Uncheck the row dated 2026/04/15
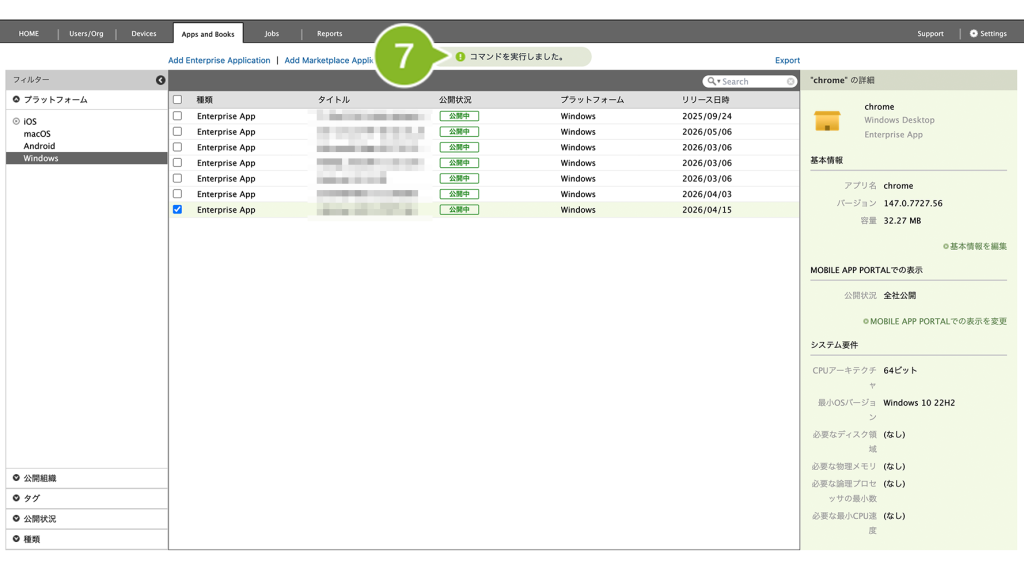 [178, 210]
